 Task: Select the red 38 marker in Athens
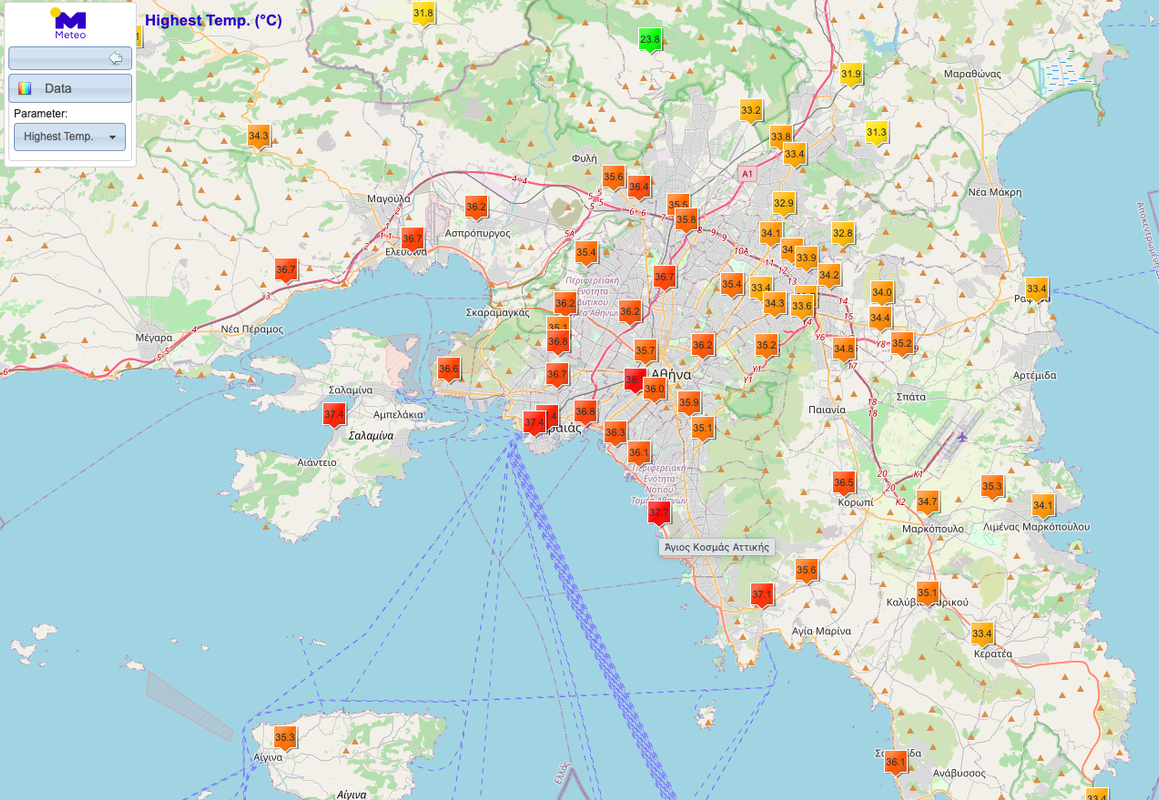tap(633, 380)
